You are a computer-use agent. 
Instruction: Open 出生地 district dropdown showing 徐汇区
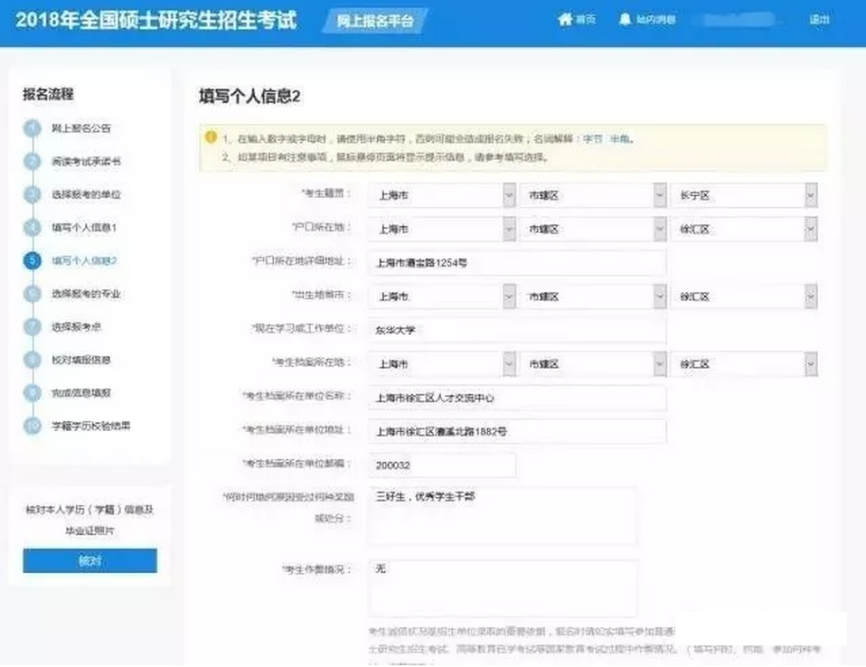(810, 297)
